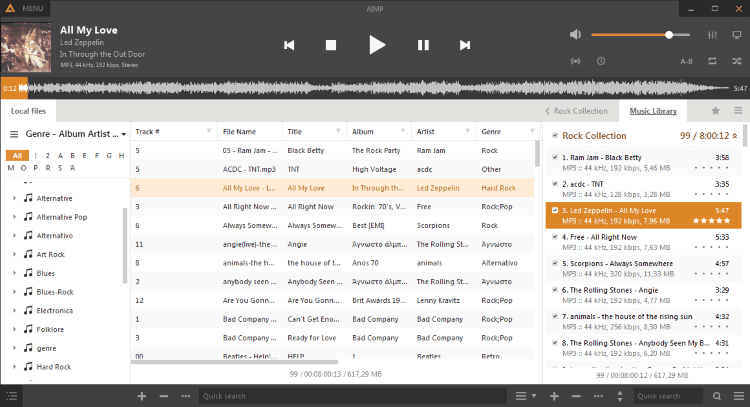The height and width of the screenshot is (407, 750).
Task: Expand the Hard Rock genre node
Action: (14, 366)
